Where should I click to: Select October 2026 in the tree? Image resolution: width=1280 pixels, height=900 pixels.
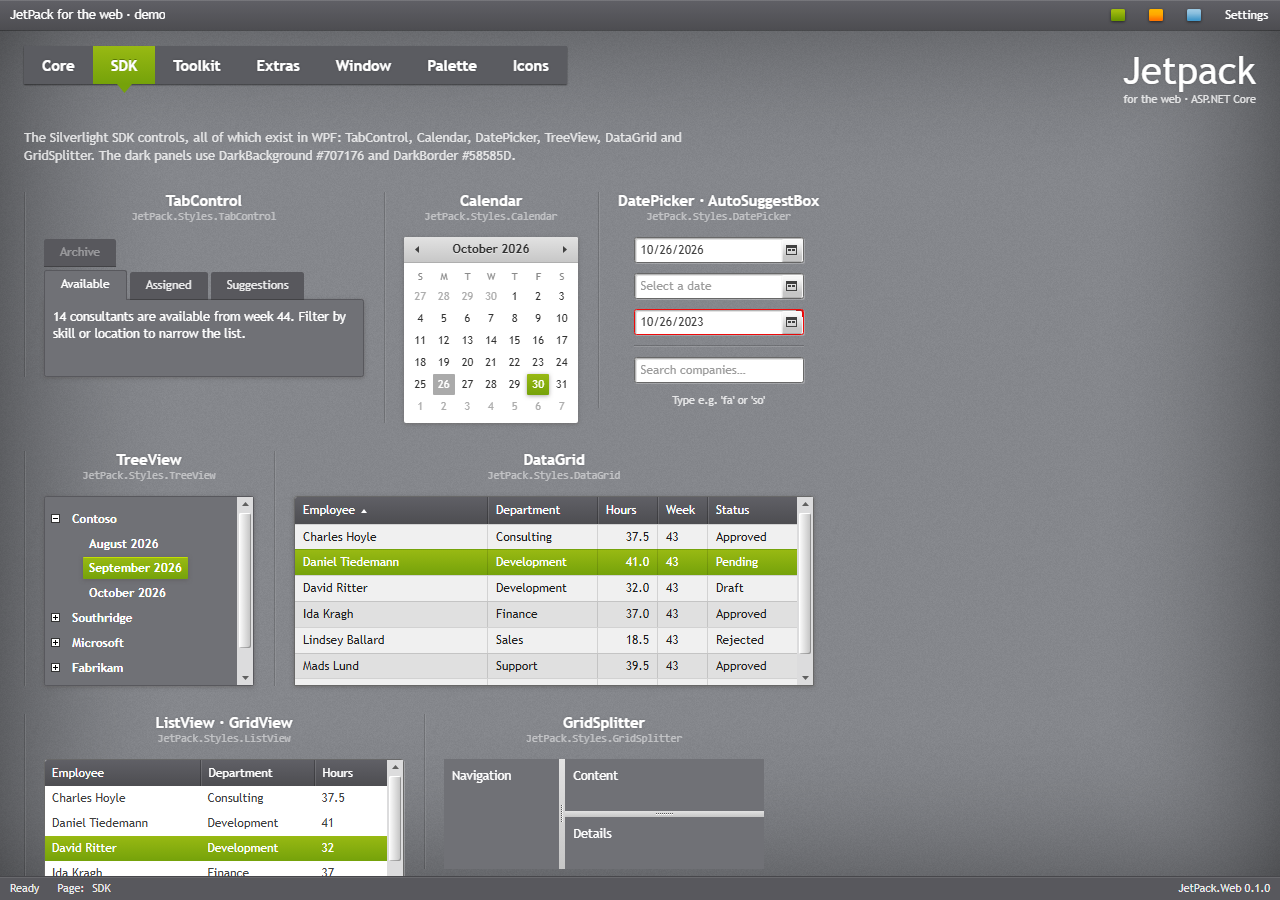click(127, 593)
